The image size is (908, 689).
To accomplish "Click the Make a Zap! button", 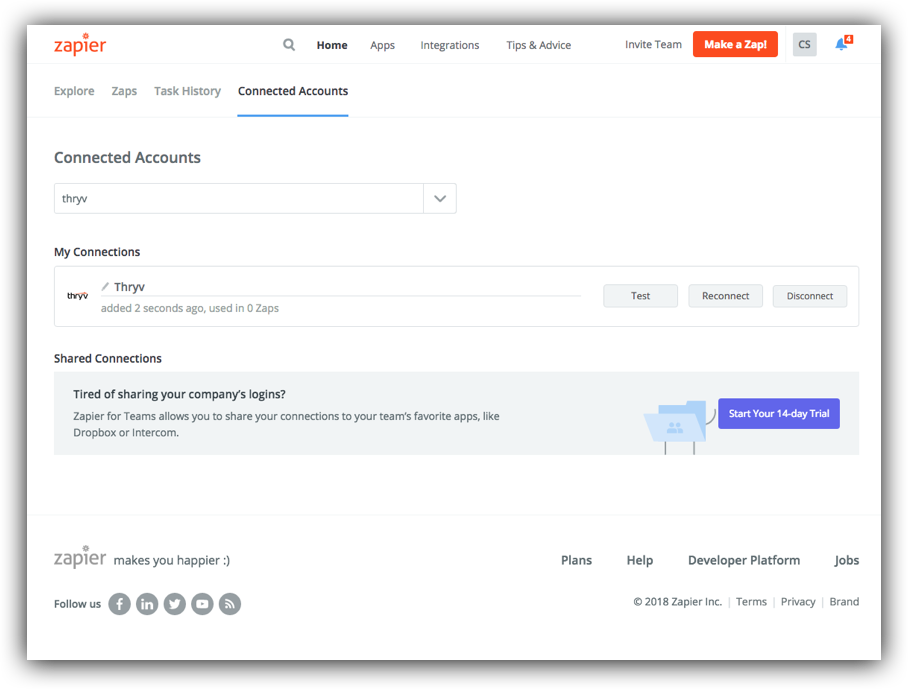I will [735, 45].
